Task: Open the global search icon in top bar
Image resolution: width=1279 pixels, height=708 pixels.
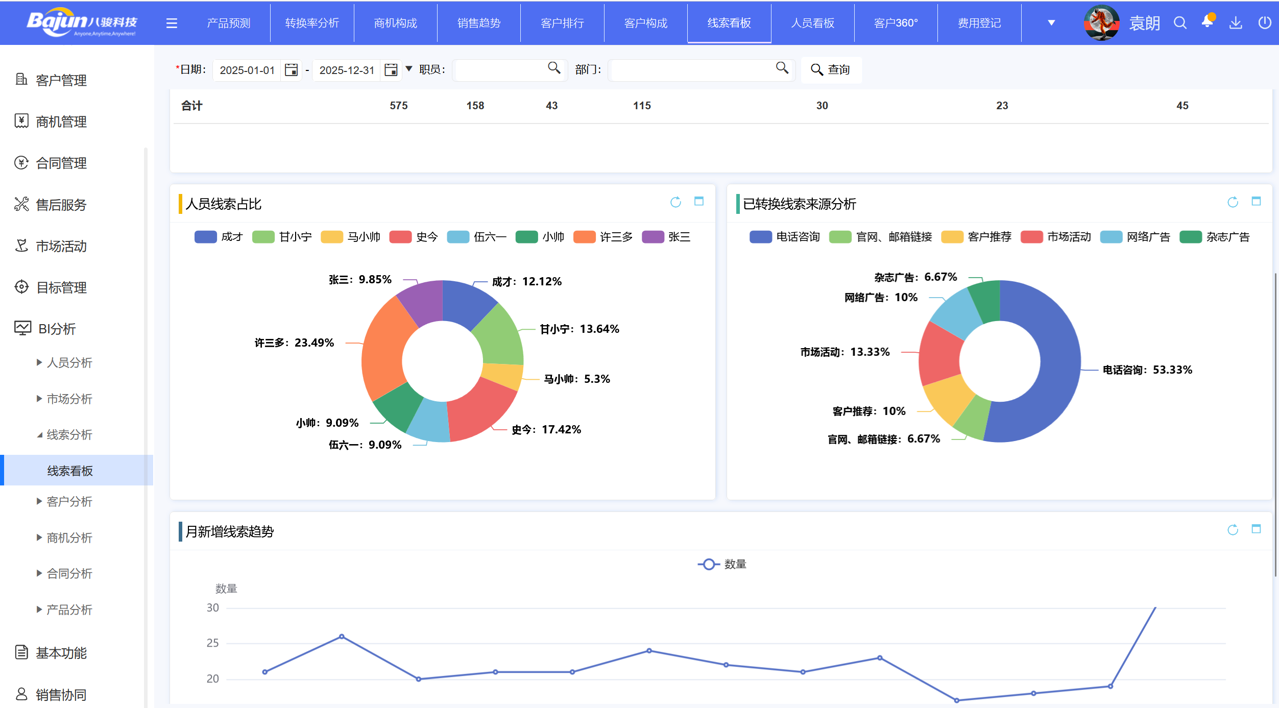Action: [x=1179, y=22]
